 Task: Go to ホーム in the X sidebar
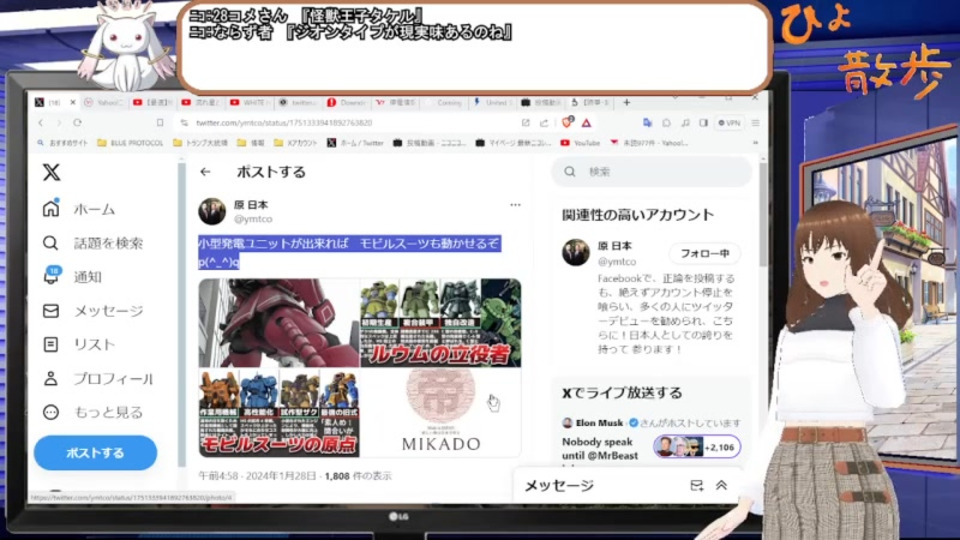click(78, 209)
